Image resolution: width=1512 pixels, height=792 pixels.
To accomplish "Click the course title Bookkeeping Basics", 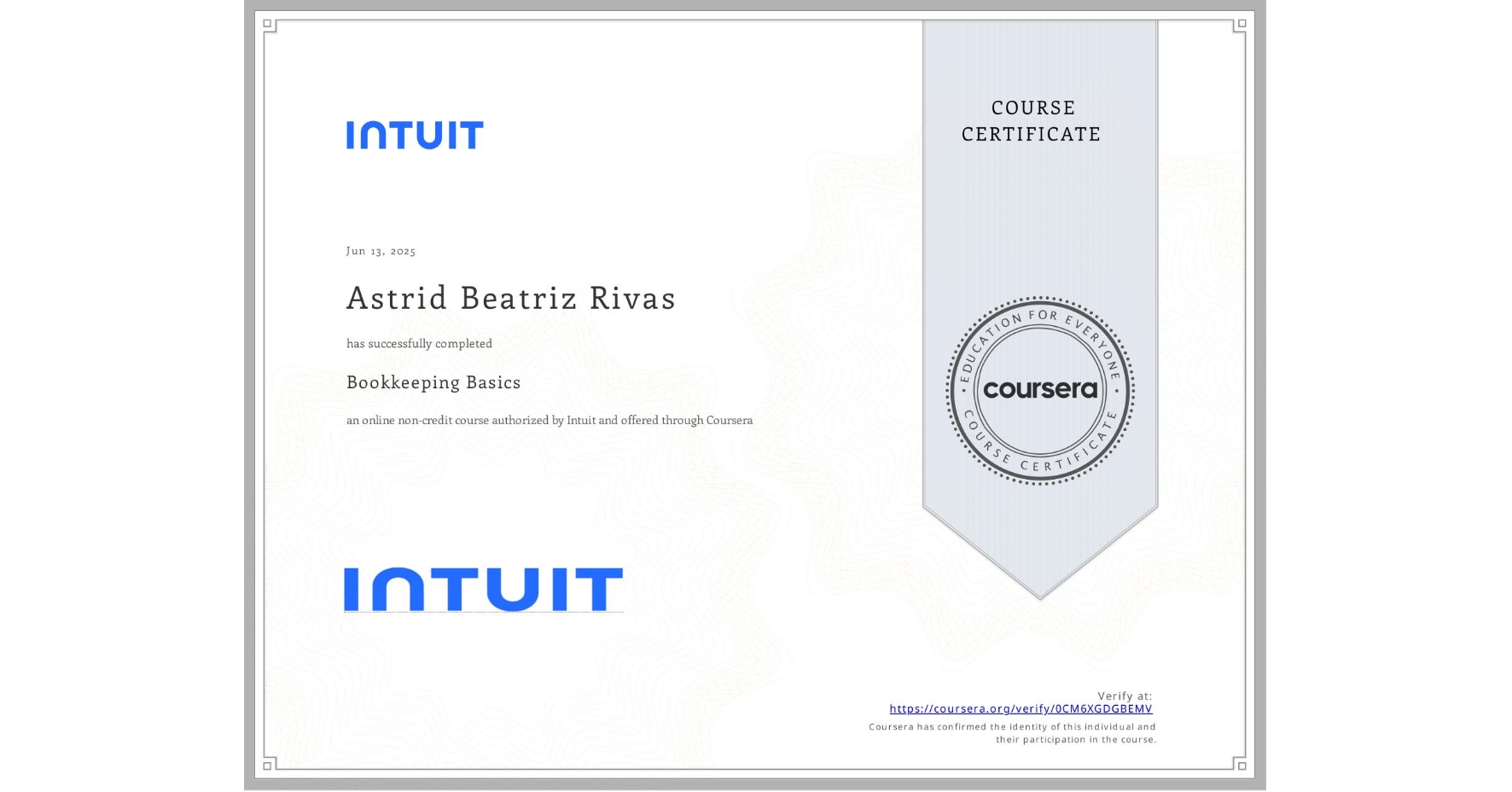I will (x=433, y=382).
